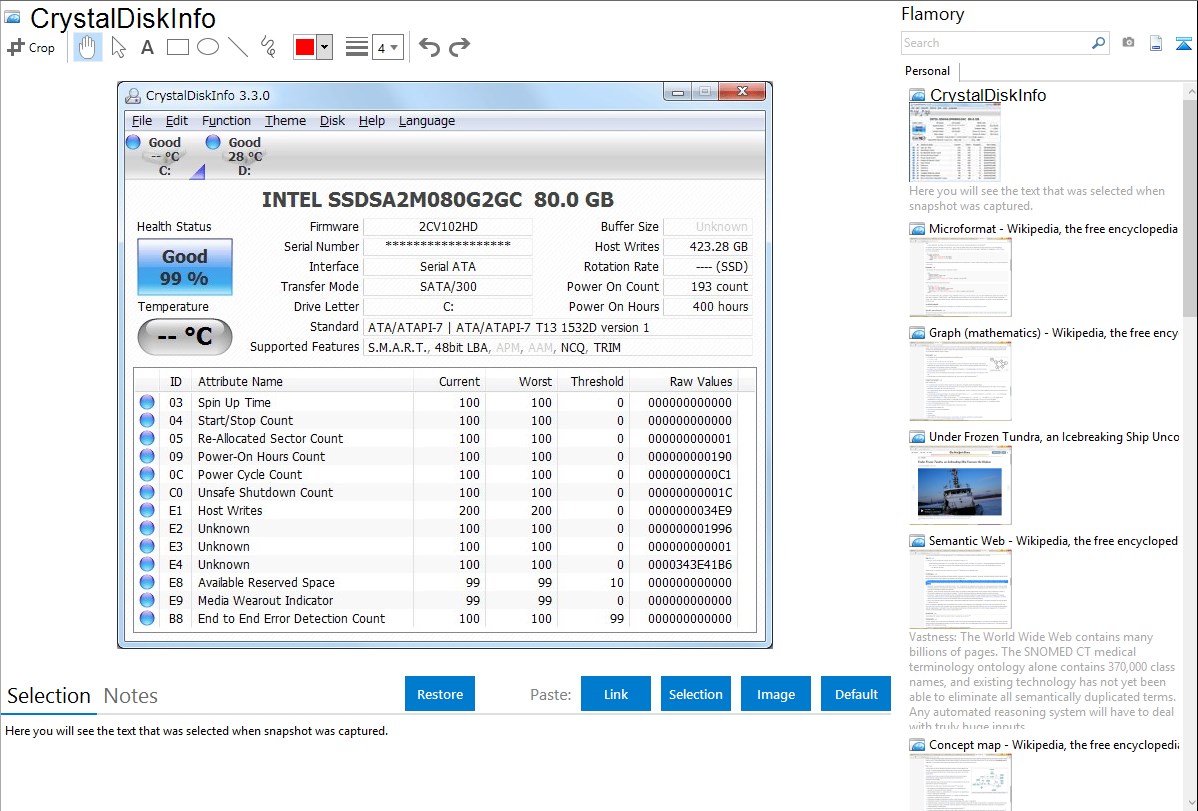
Task: Click the snapshot list scroll up arrow
Action: pos(1191,91)
